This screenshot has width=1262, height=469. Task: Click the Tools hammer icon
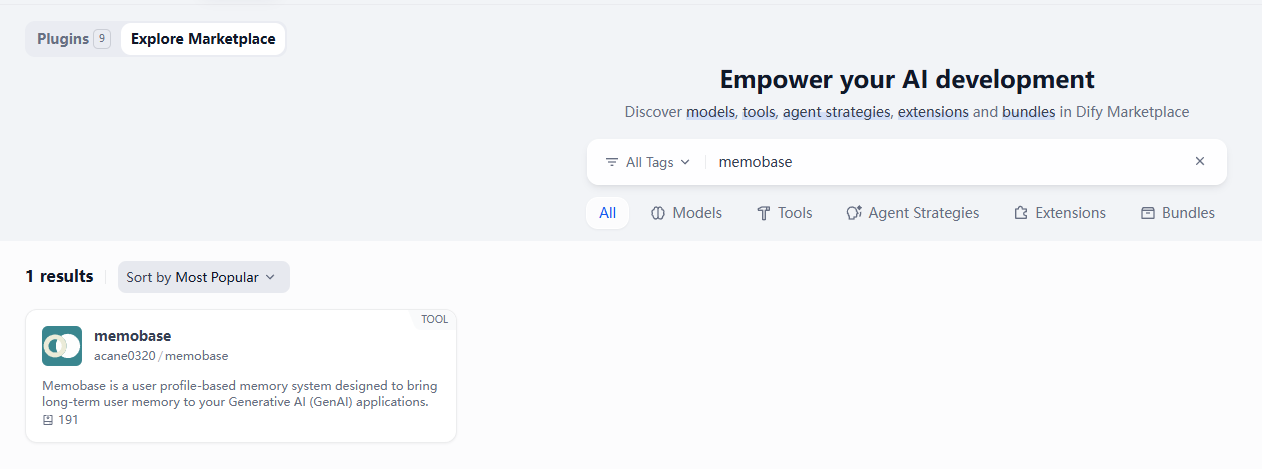click(x=764, y=213)
